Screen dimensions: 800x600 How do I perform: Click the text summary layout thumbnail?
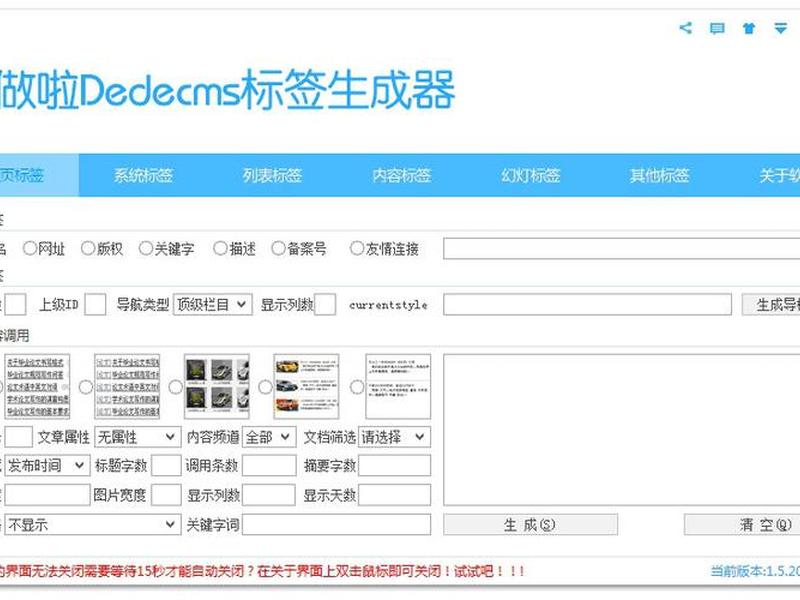point(398,387)
